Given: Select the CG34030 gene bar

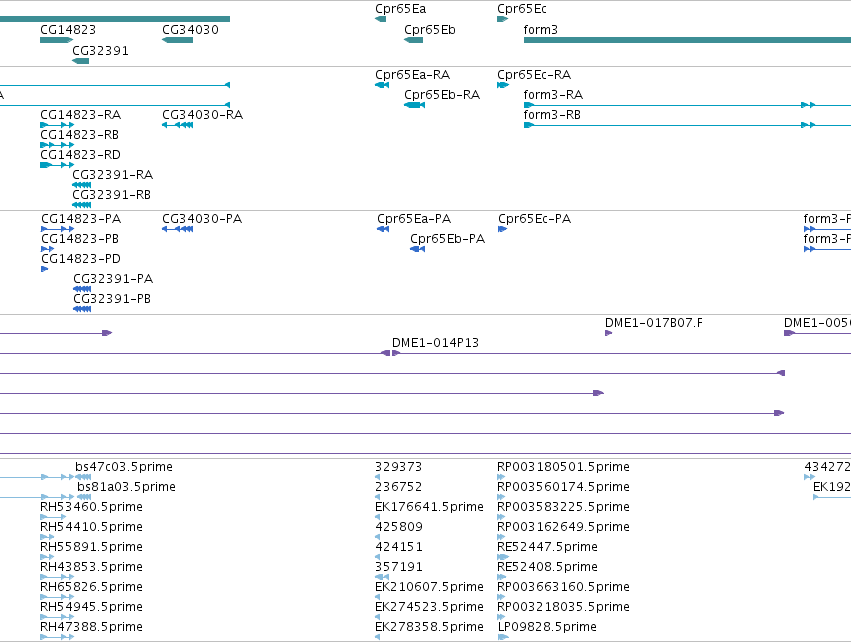Looking at the screenshot, I should click(177, 40).
